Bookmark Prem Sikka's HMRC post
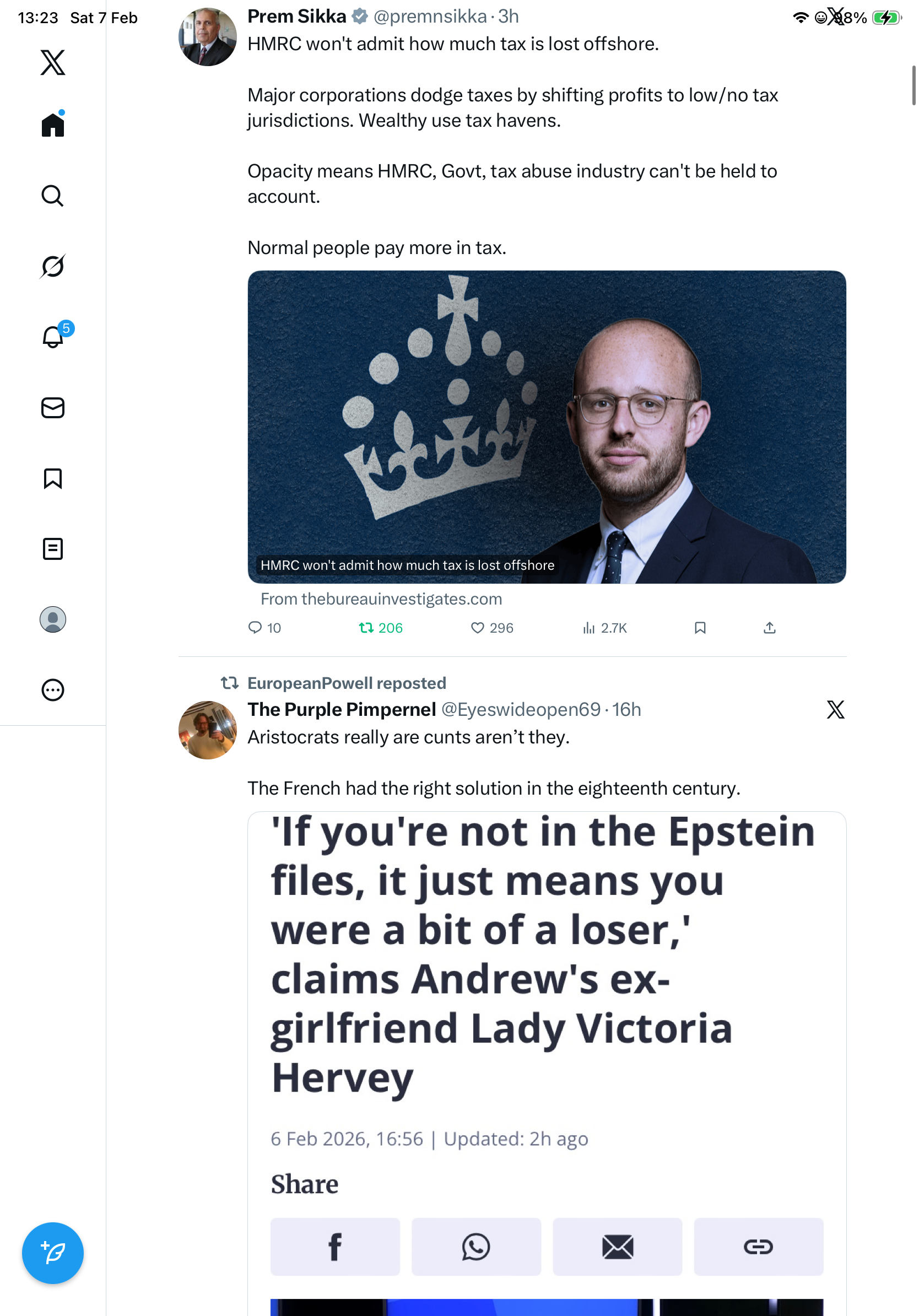 [x=700, y=628]
